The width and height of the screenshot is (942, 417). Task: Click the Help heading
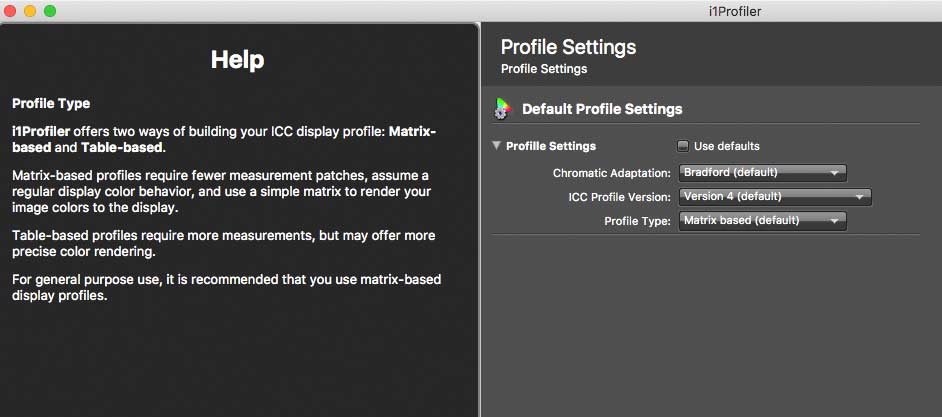[x=237, y=60]
